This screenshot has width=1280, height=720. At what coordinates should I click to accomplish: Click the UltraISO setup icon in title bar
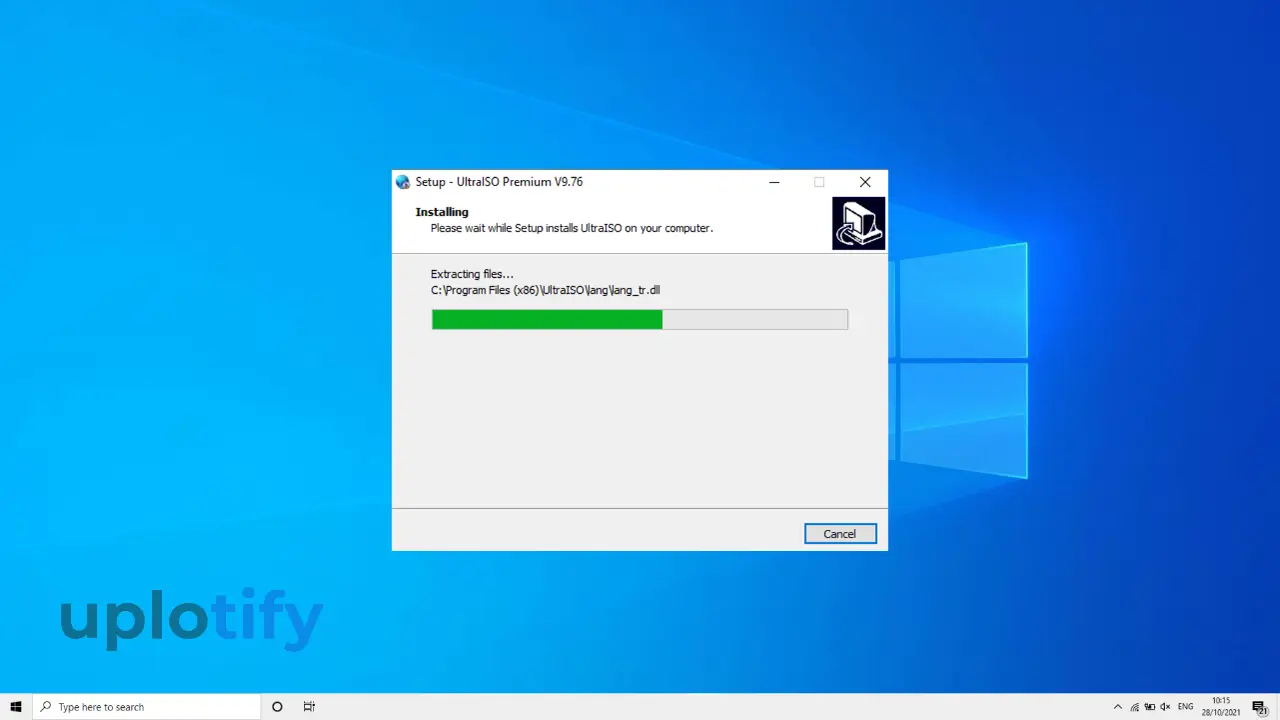403,182
